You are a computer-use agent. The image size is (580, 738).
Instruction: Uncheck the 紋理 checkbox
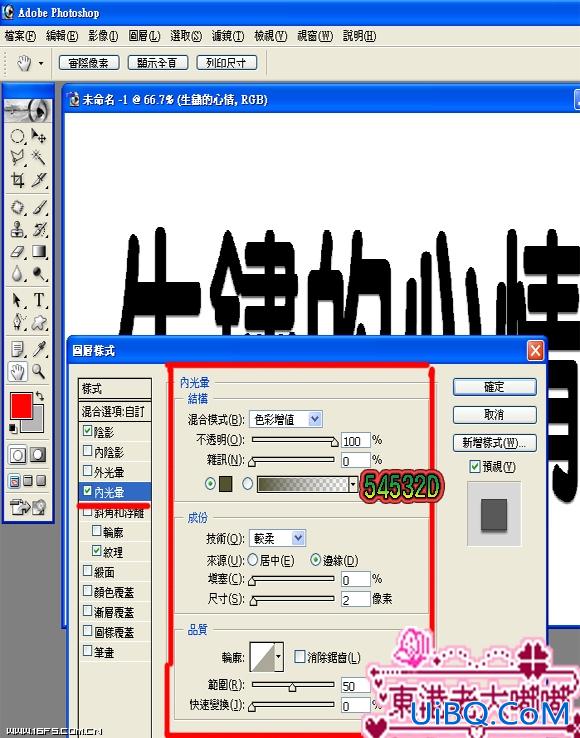(97, 551)
